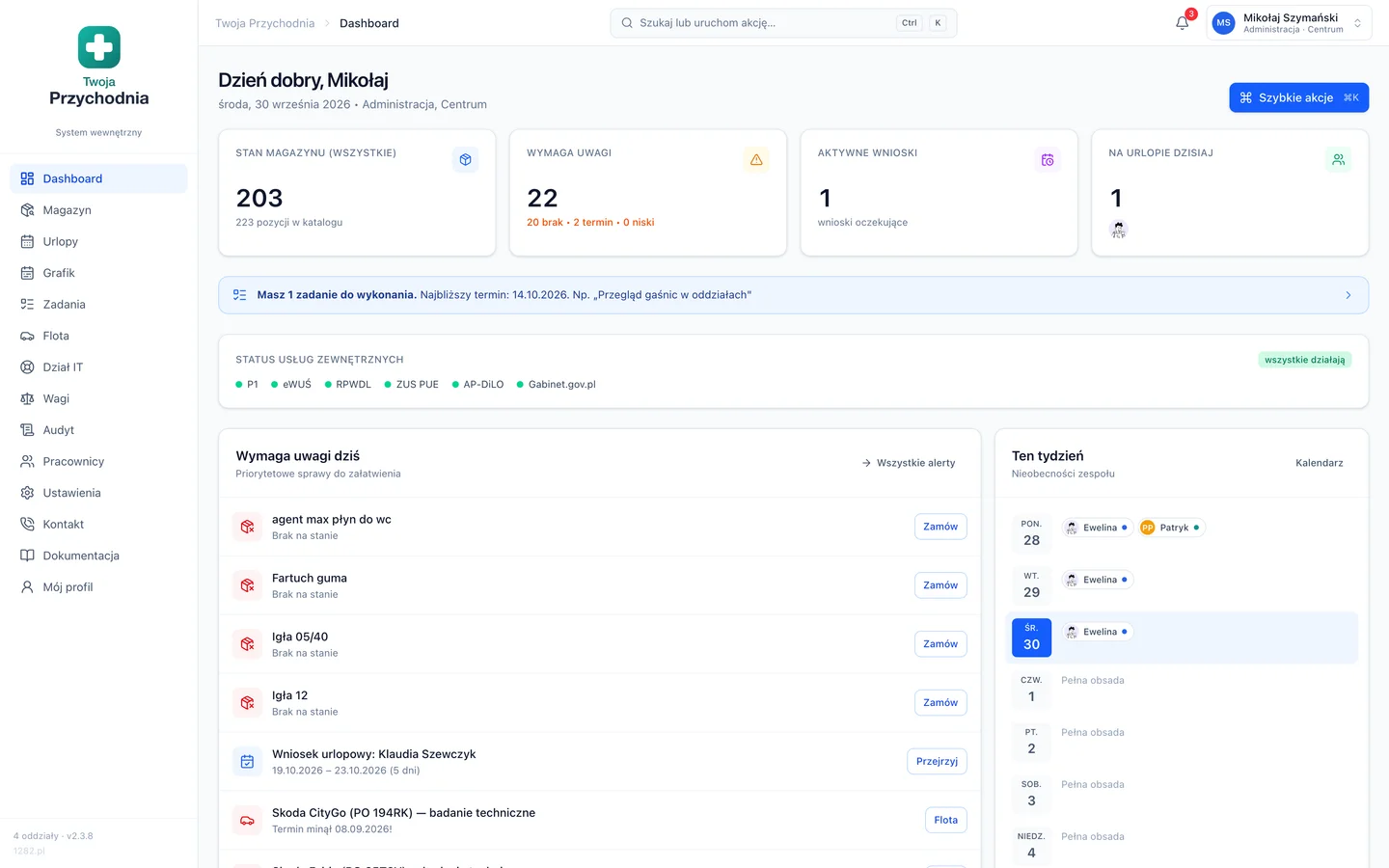Go to Dział IT

[98, 367]
